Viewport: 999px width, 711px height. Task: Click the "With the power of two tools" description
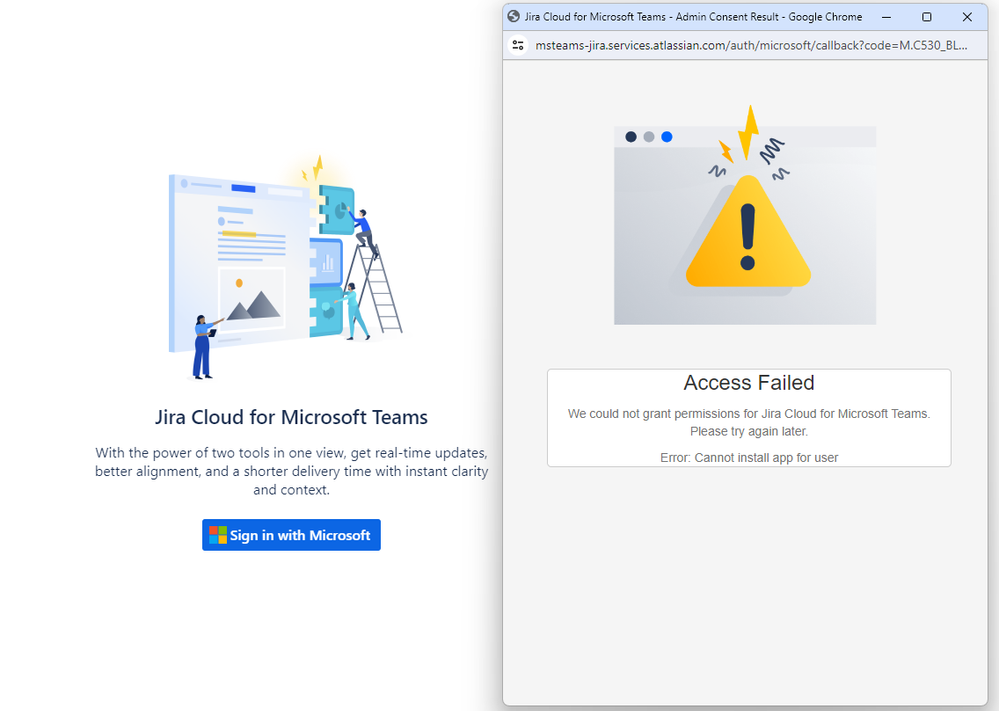tap(291, 471)
